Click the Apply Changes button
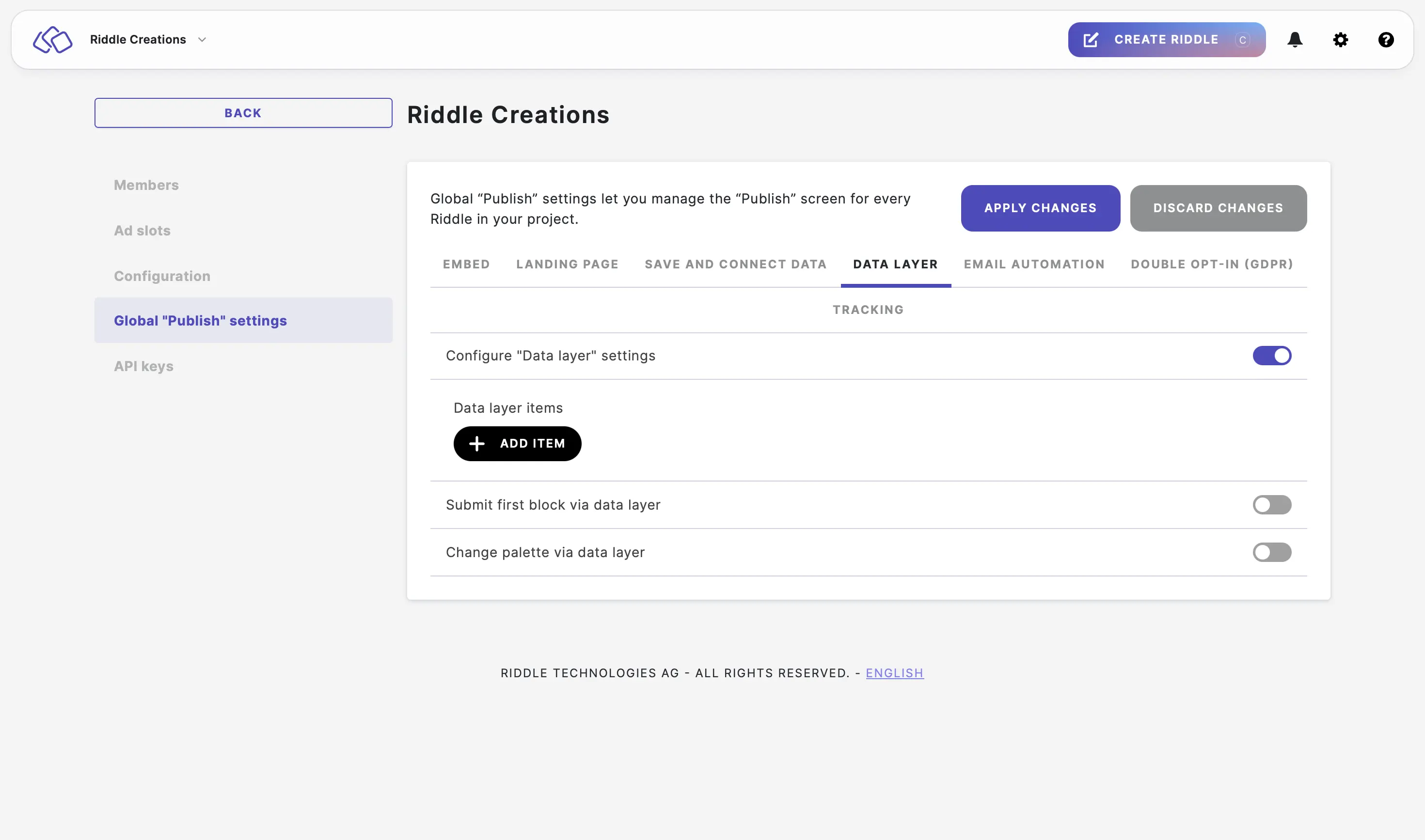Viewport: 1425px width, 840px height. click(1040, 208)
